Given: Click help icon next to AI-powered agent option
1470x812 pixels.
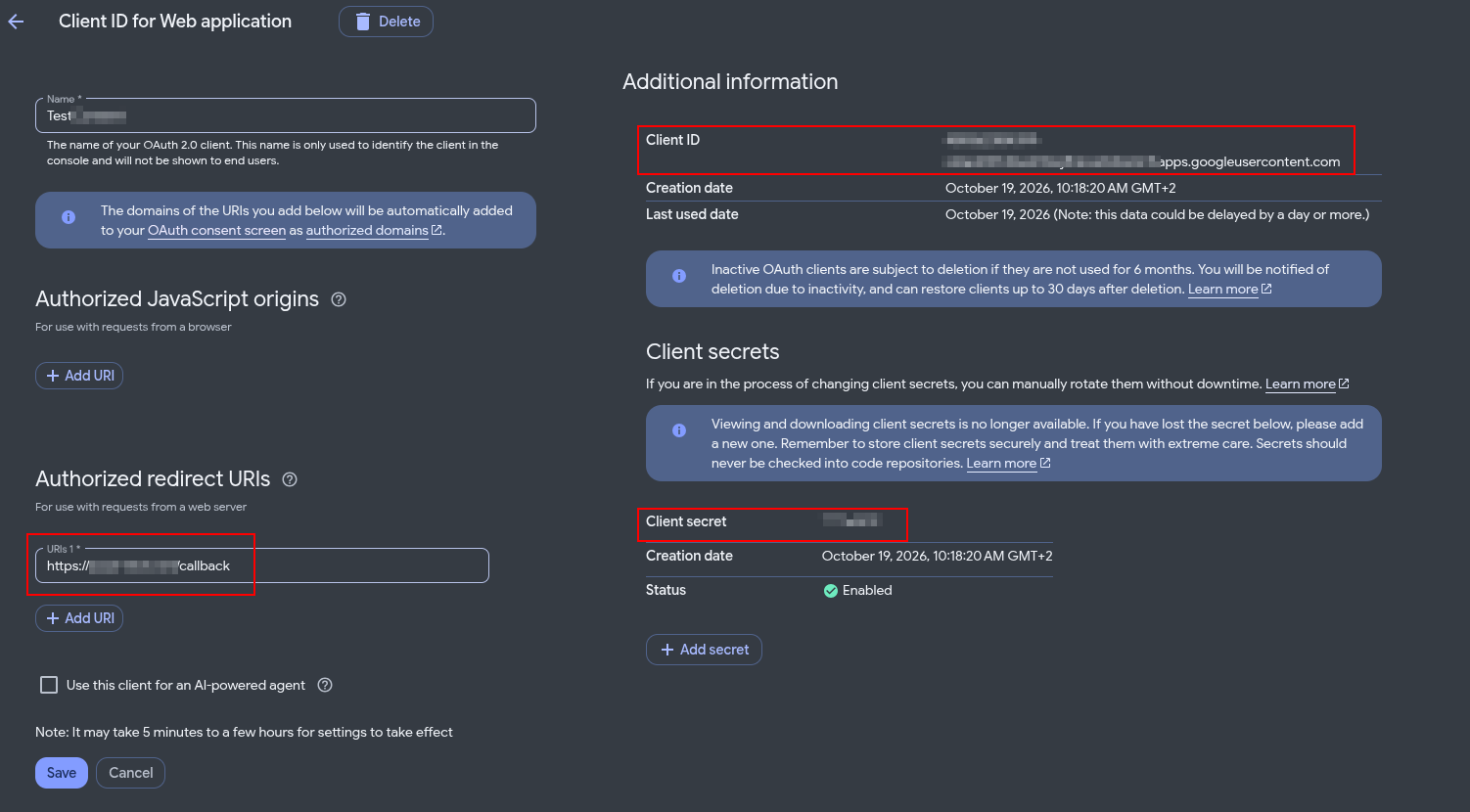Looking at the screenshot, I should pyautogui.click(x=325, y=685).
